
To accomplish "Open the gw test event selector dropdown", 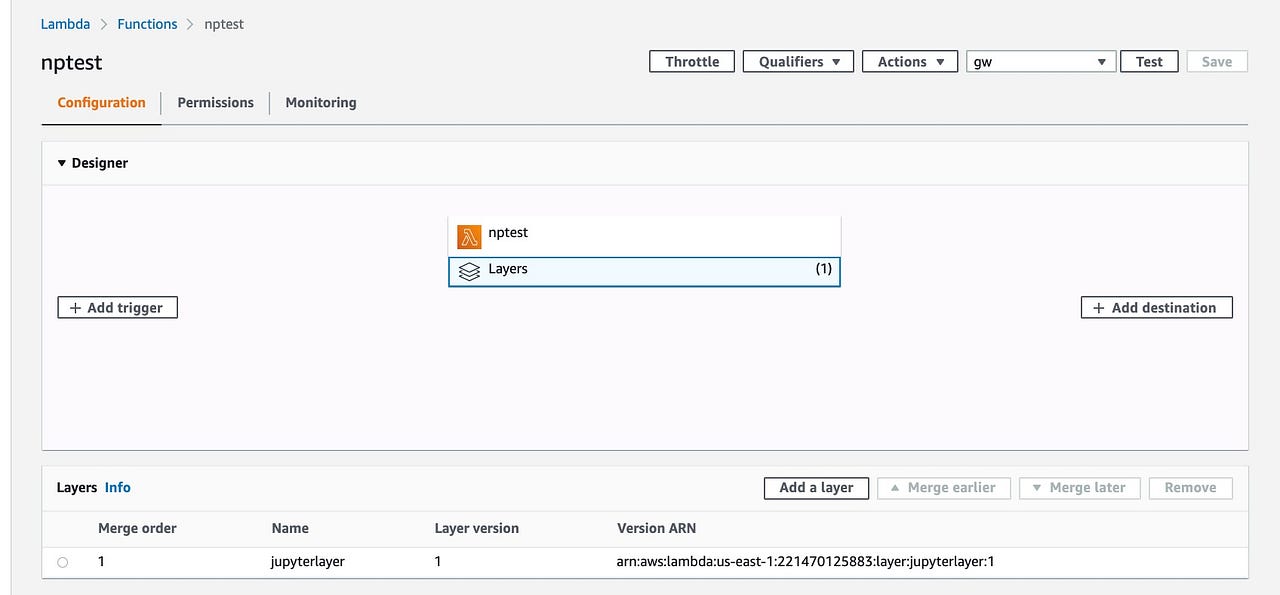I will click(x=1040, y=61).
